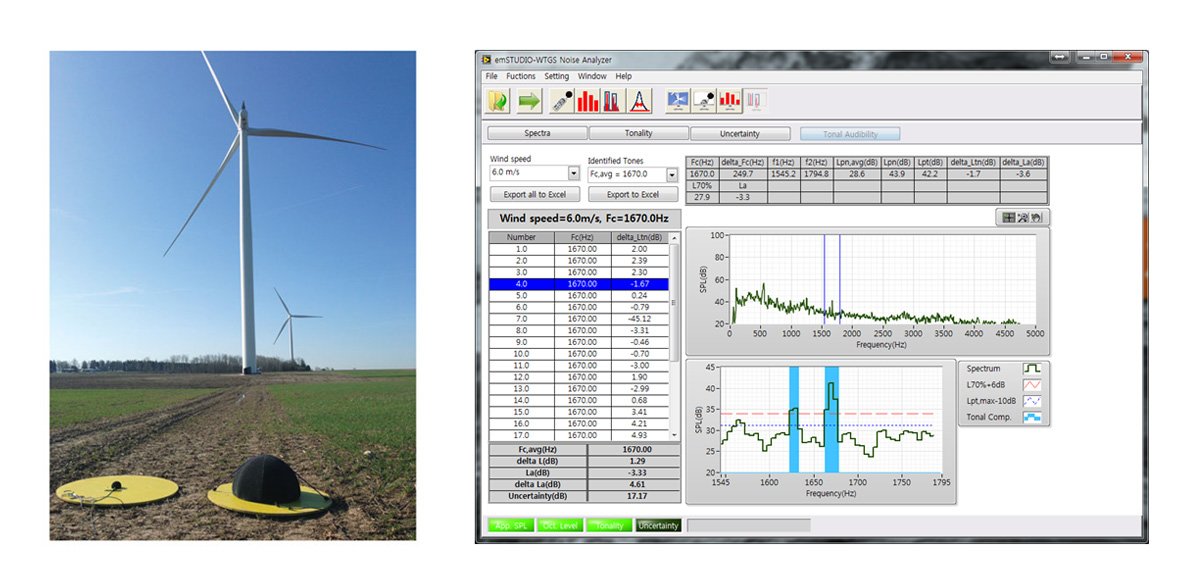Select the graph pan hand tool
The width and height of the screenshot is (1200, 574).
tap(1038, 217)
